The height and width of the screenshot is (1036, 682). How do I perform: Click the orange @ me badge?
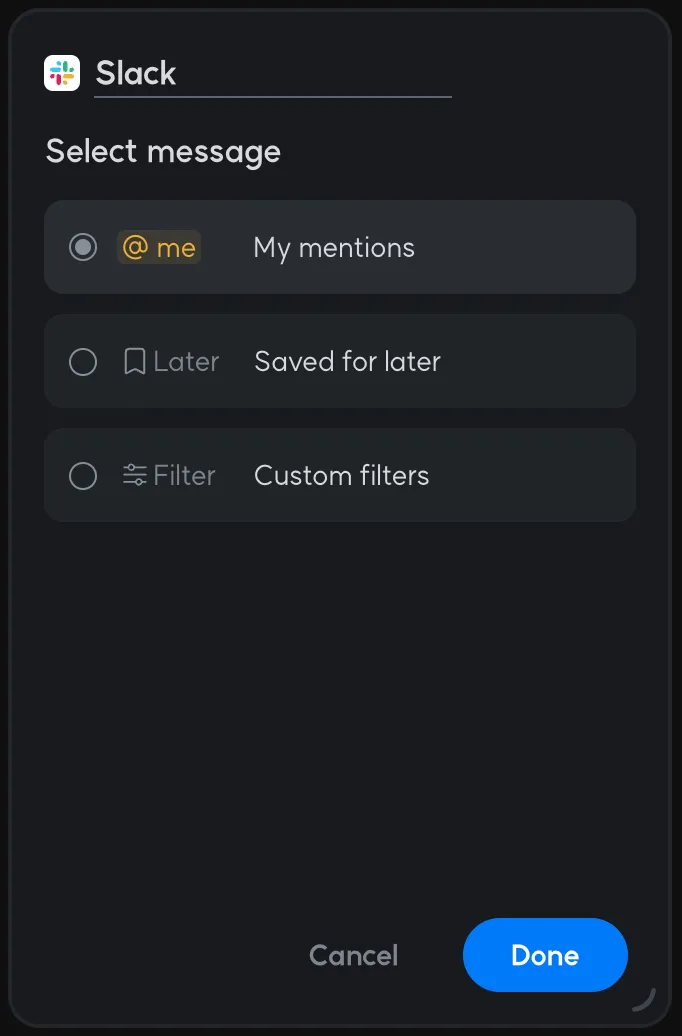[x=159, y=247]
